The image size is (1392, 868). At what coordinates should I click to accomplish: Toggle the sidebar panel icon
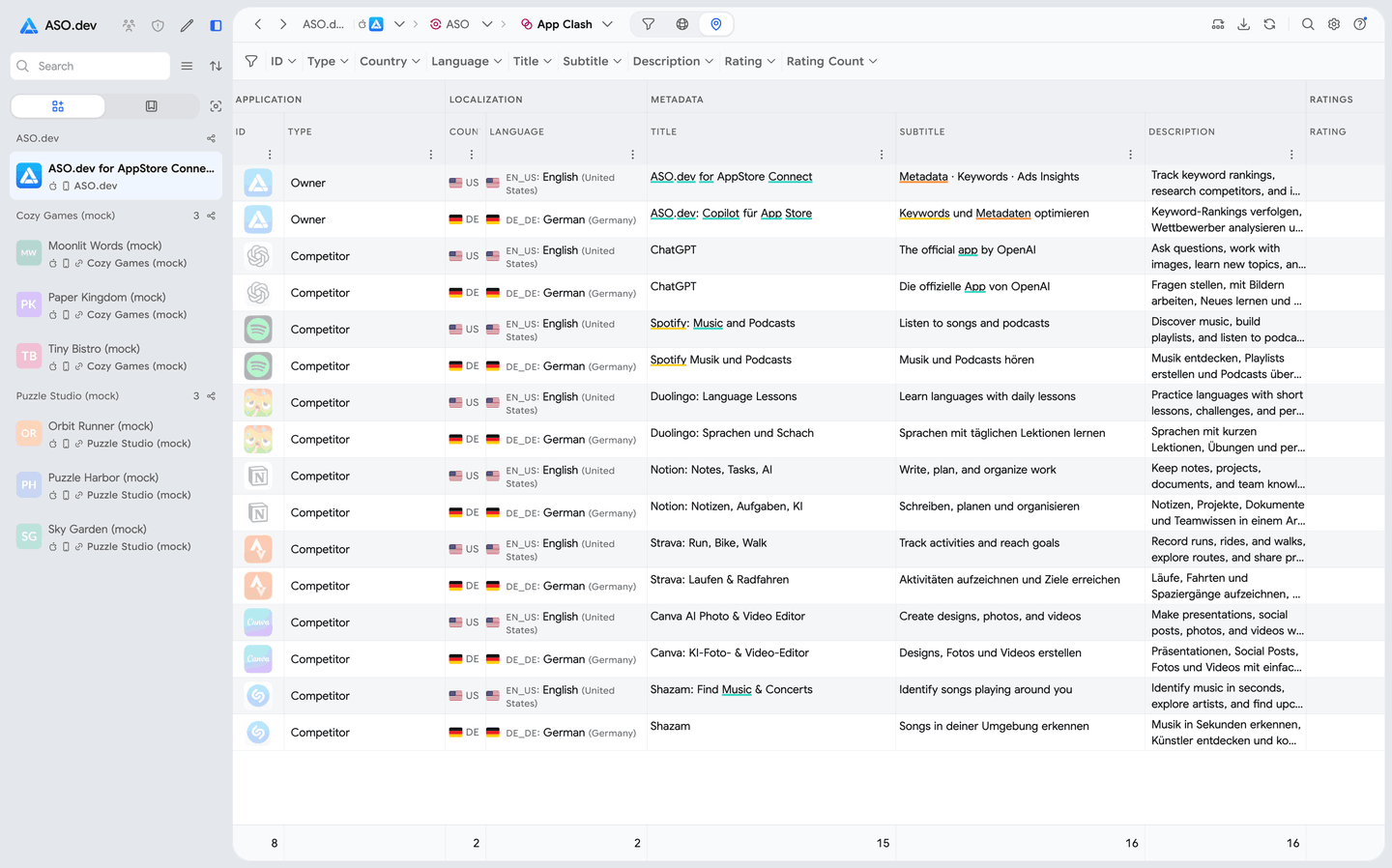(x=216, y=25)
